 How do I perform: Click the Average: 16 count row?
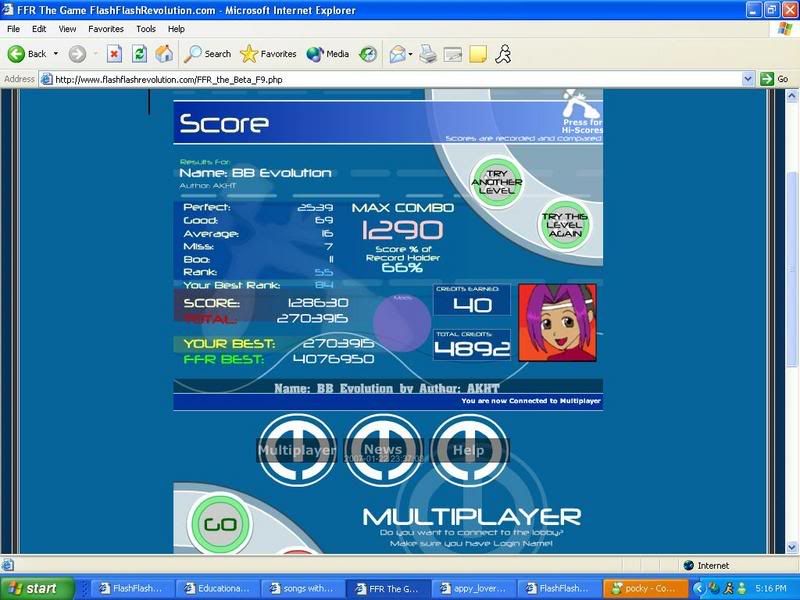point(258,233)
